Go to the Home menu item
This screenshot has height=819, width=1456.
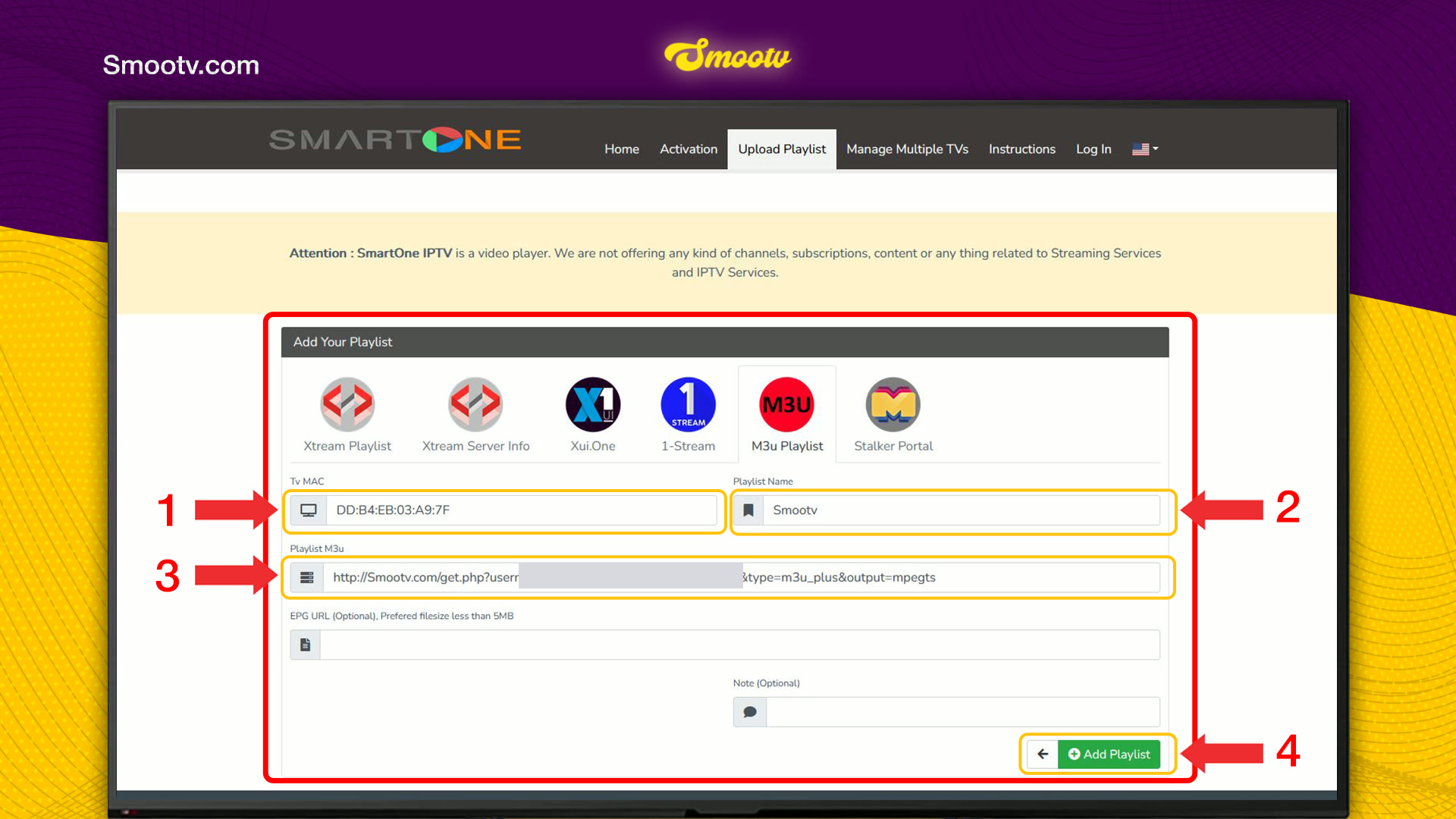click(x=622, y=149)
